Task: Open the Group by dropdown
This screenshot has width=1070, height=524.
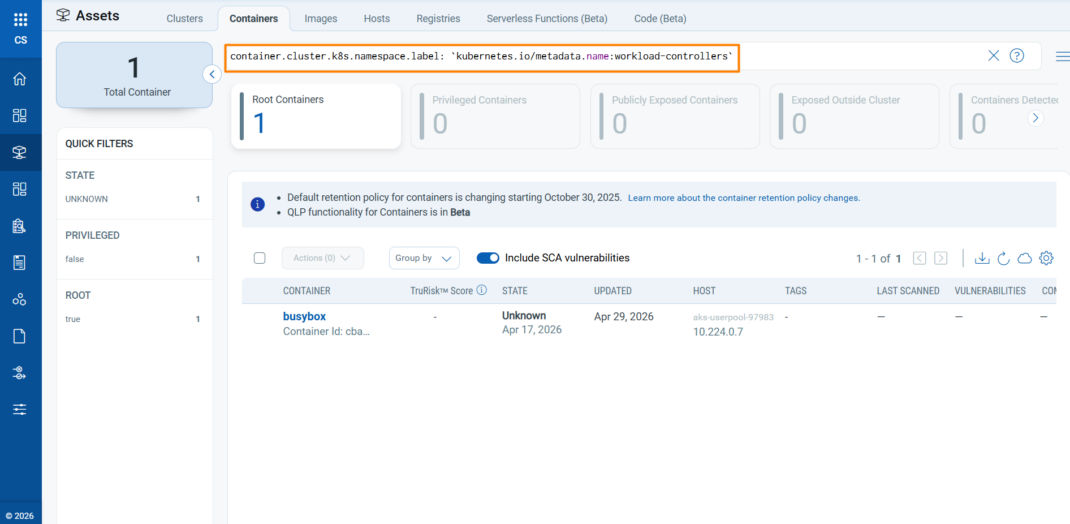Action: tap(424, 258)
